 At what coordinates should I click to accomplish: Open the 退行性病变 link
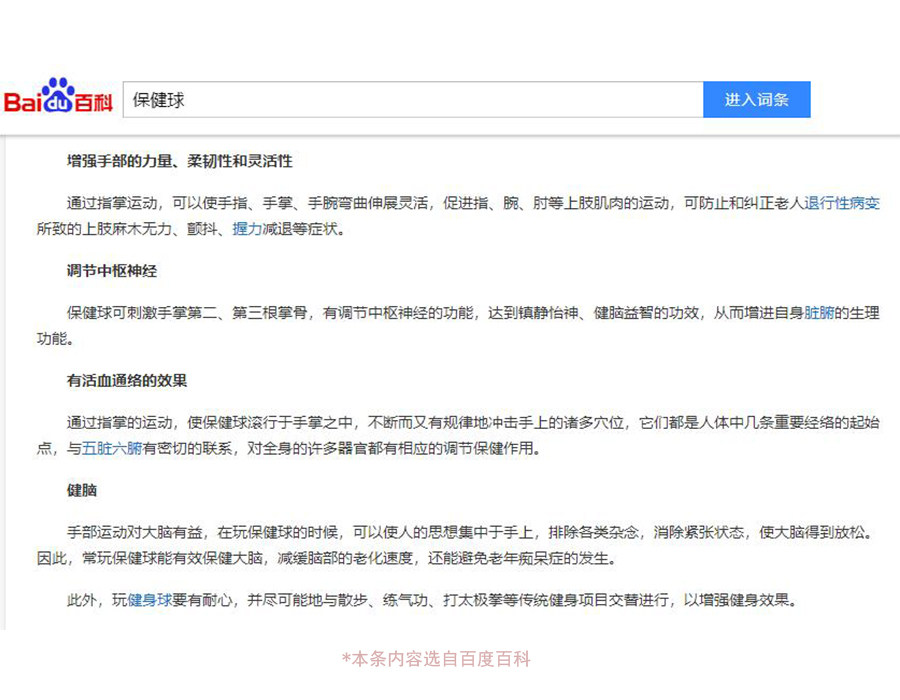click(x=841, y=203)
